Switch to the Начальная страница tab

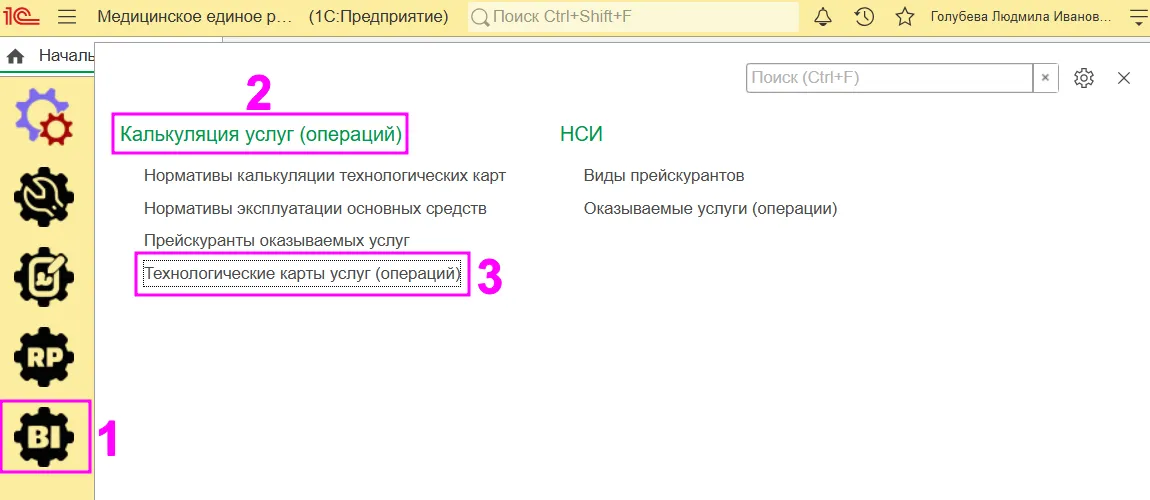[x=67, y=56]
